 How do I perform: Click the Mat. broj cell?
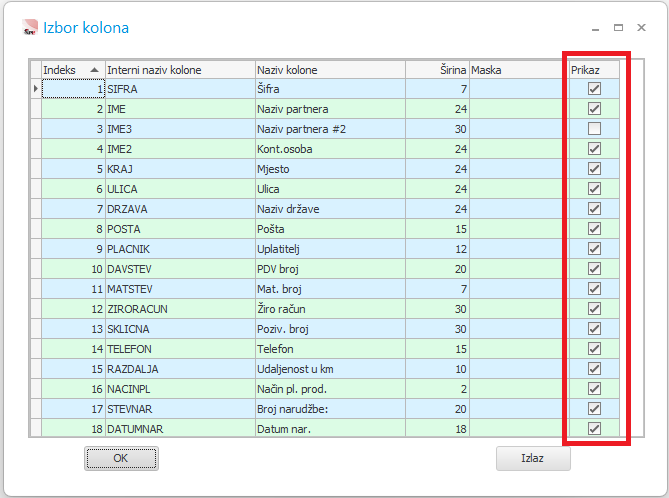click(330, 289)
